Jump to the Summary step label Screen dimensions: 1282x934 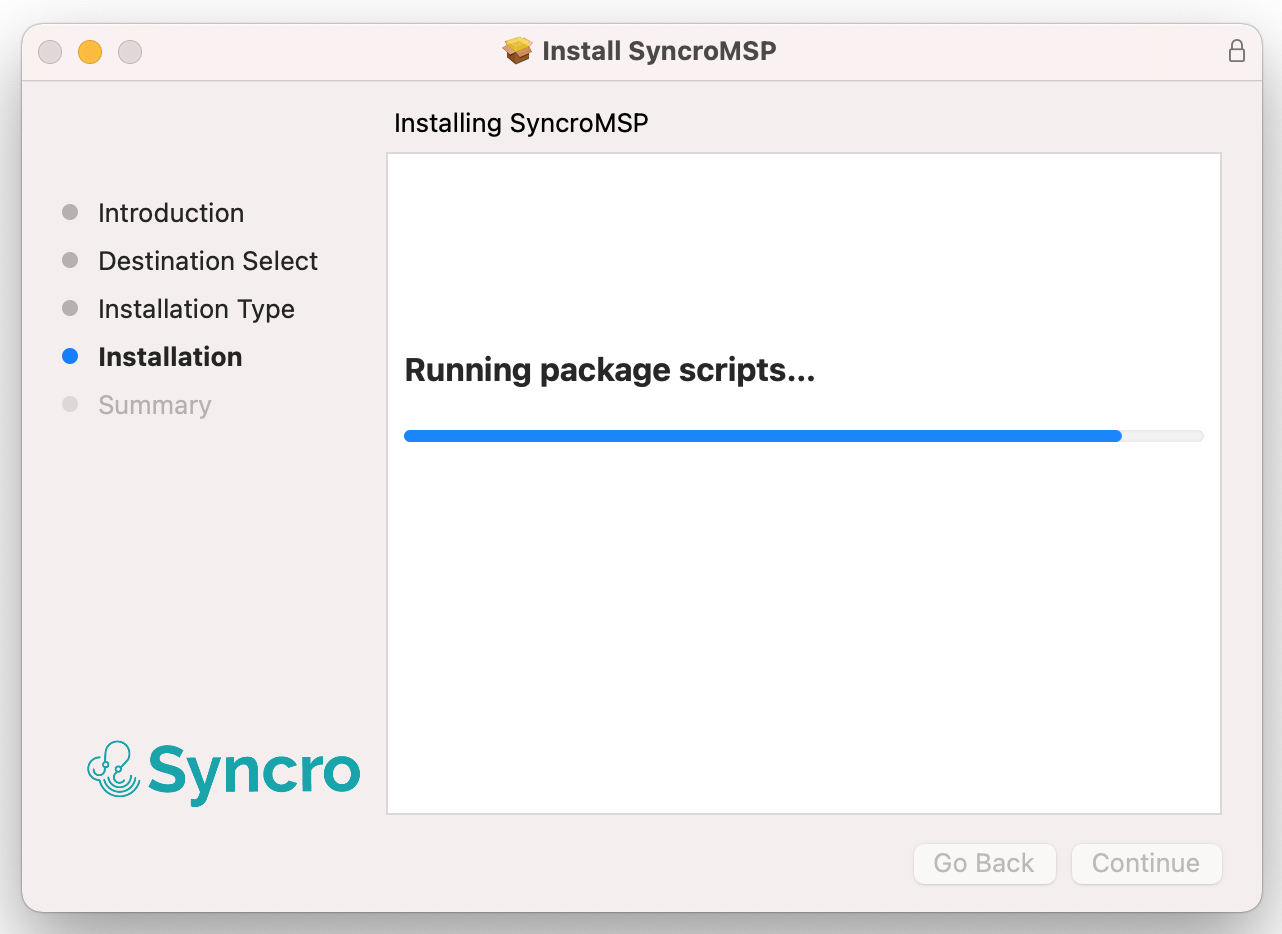pyautogui.click(x=155, y=405)
